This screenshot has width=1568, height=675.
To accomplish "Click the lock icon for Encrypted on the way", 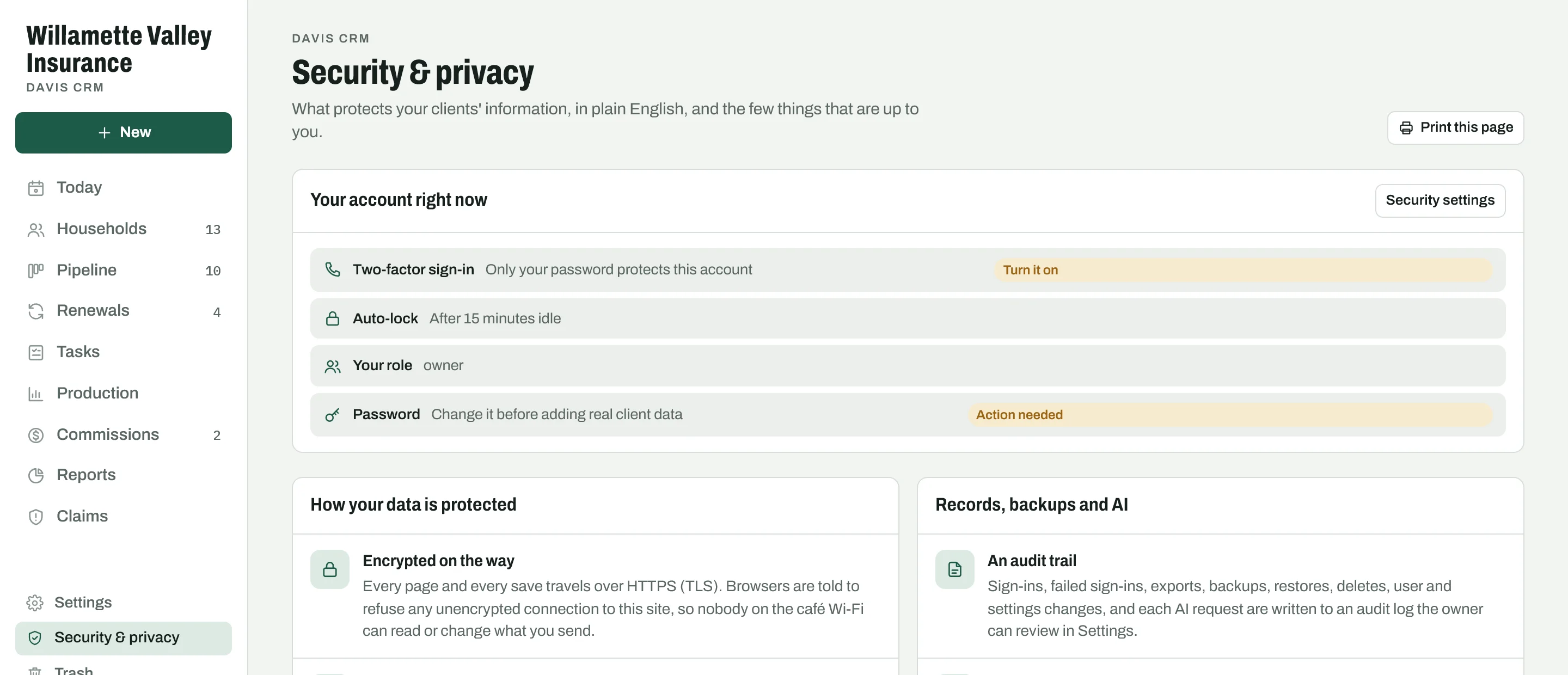I will [x=330, y=570].
